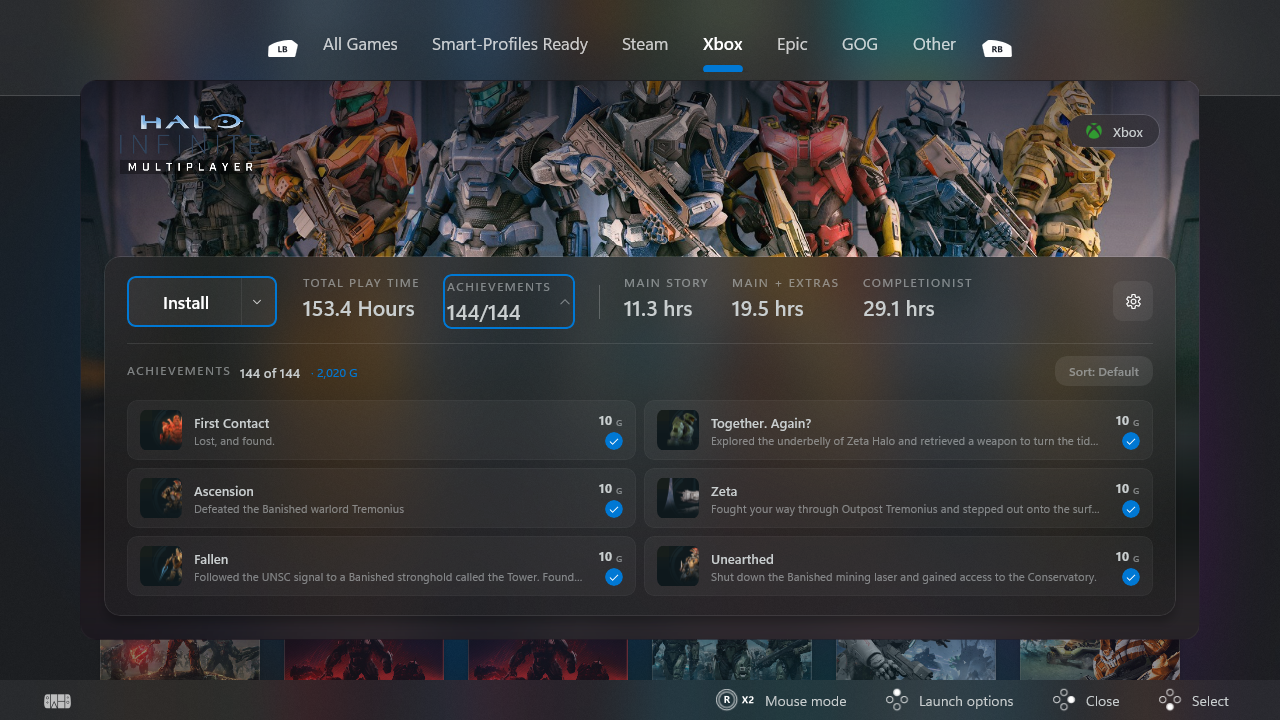The height and width of the screenshot is (720, 1280).
Task: Click the Close label in bottom bar
Action: [1103, 701]
